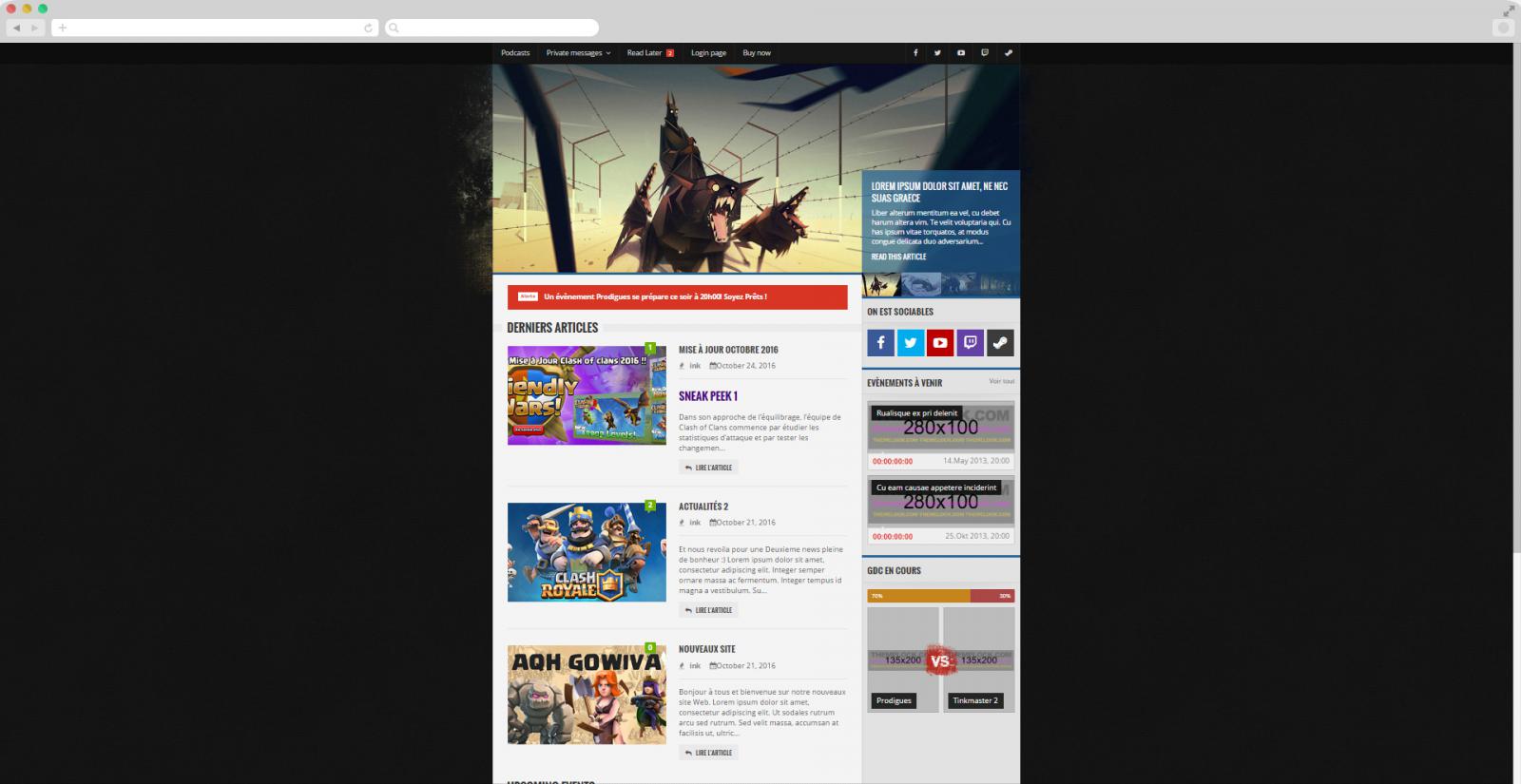Screen dimensions: 1521x784
Task: Select first slider thumbnail with the wolf rider
Action: (x=881, y=285)
